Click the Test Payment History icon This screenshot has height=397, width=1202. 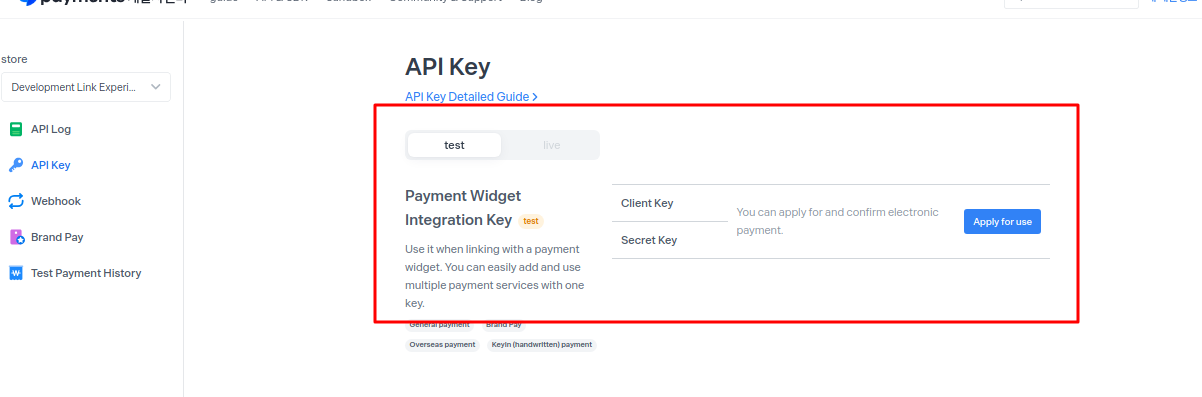coord(16,273)
